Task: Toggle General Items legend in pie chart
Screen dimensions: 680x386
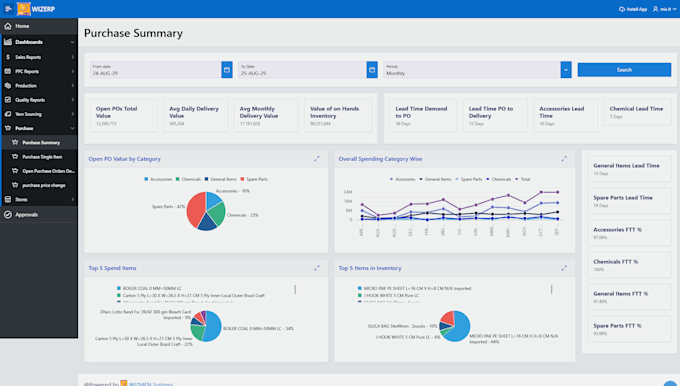Action: coord(220,179)
